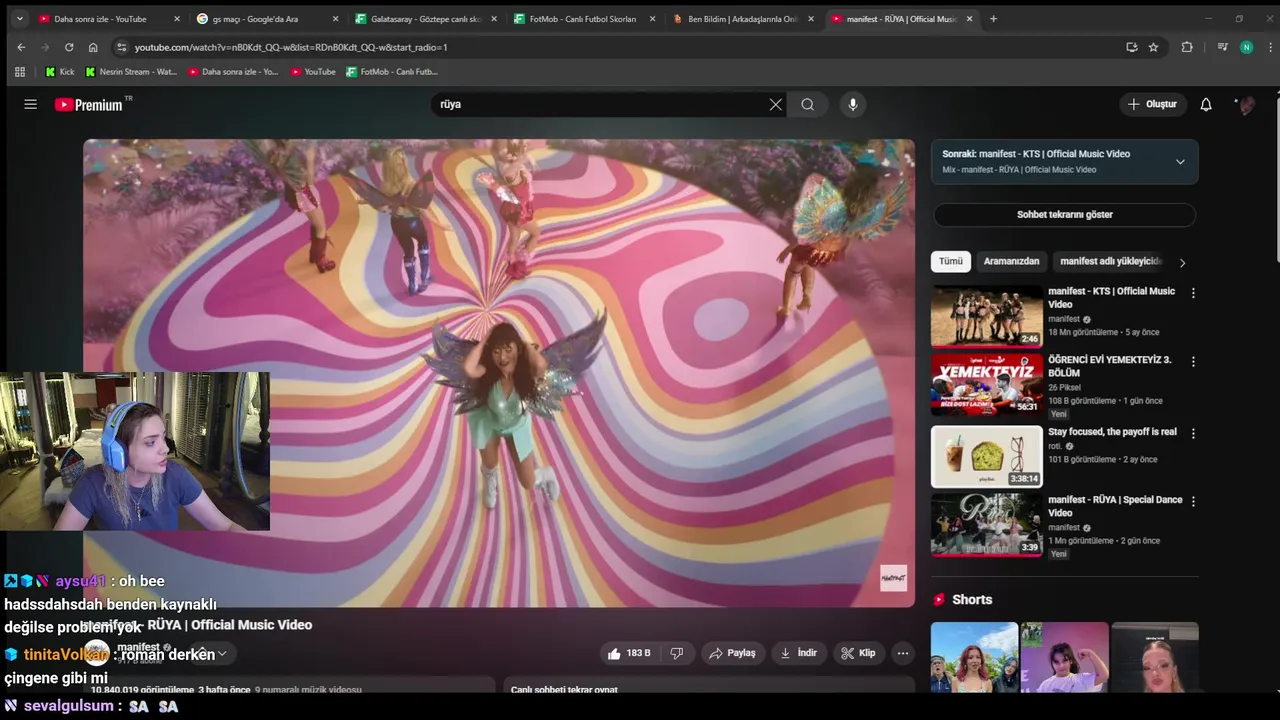
Task: Open the notifications bell
Action: click(1206, 104)
